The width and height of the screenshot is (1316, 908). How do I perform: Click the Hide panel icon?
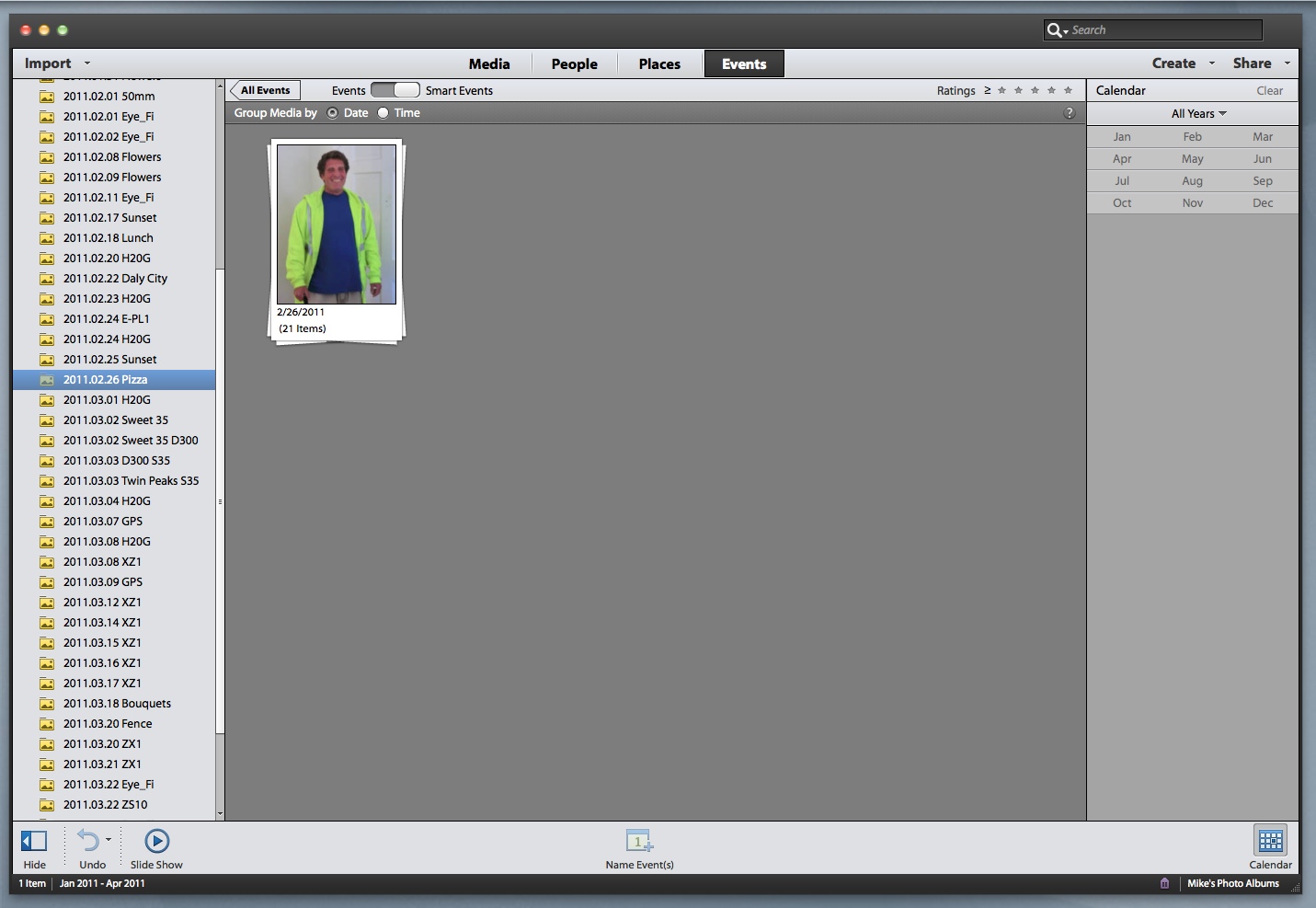click(34, 841)
